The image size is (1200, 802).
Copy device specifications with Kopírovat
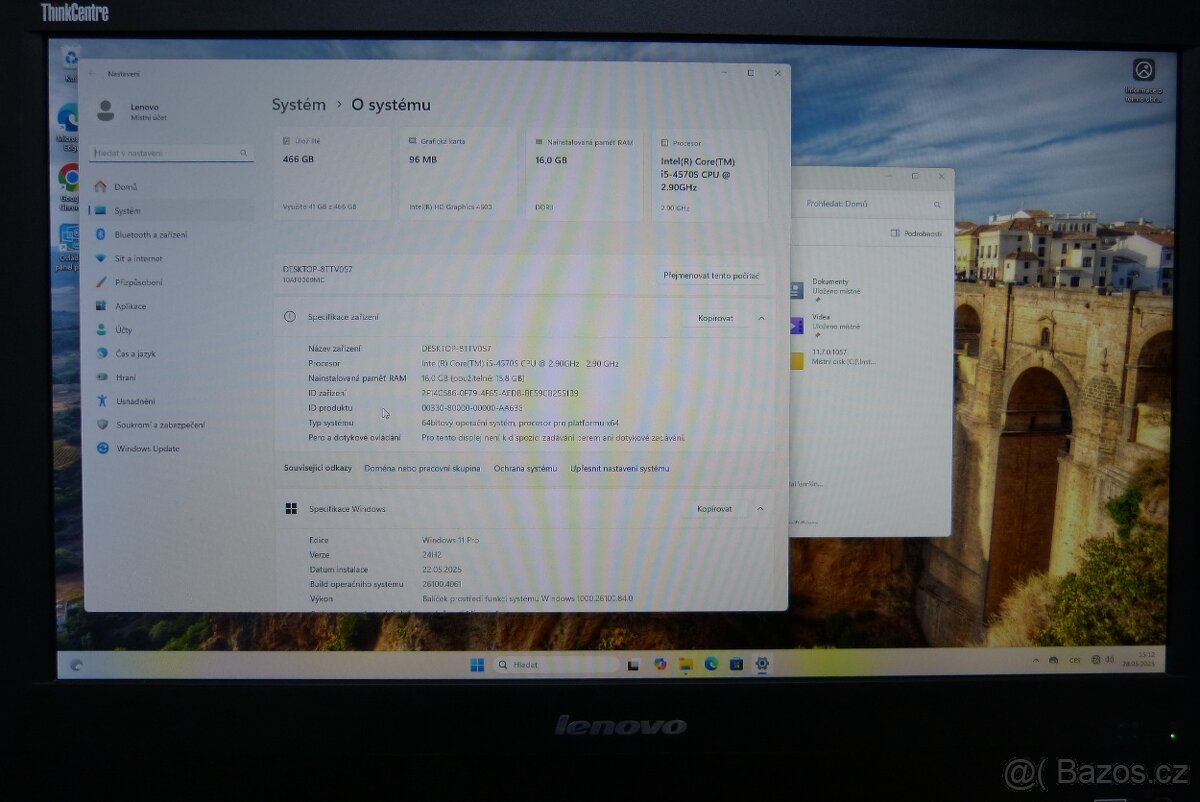(715, 318)
